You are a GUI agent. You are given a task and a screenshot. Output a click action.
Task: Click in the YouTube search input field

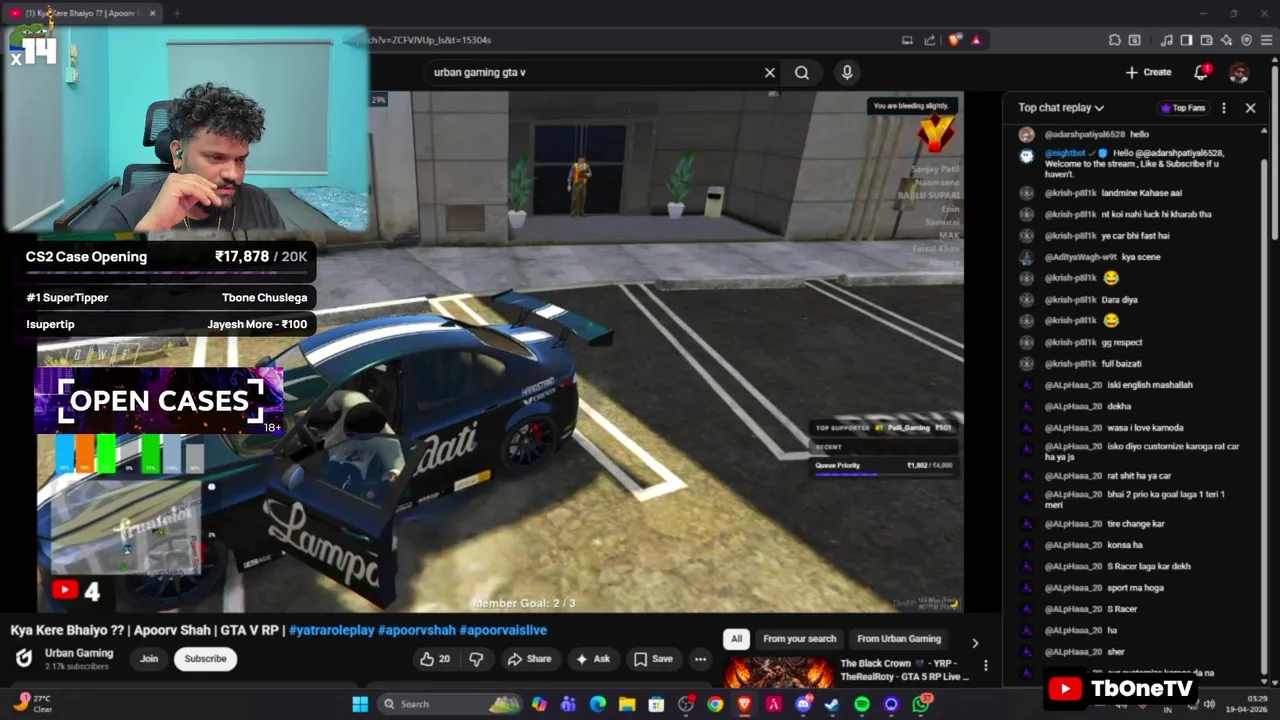(x=590, y=72)
